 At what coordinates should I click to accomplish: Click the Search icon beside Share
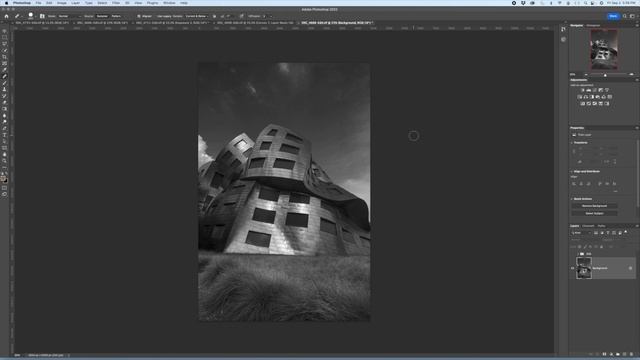[624, 16]
